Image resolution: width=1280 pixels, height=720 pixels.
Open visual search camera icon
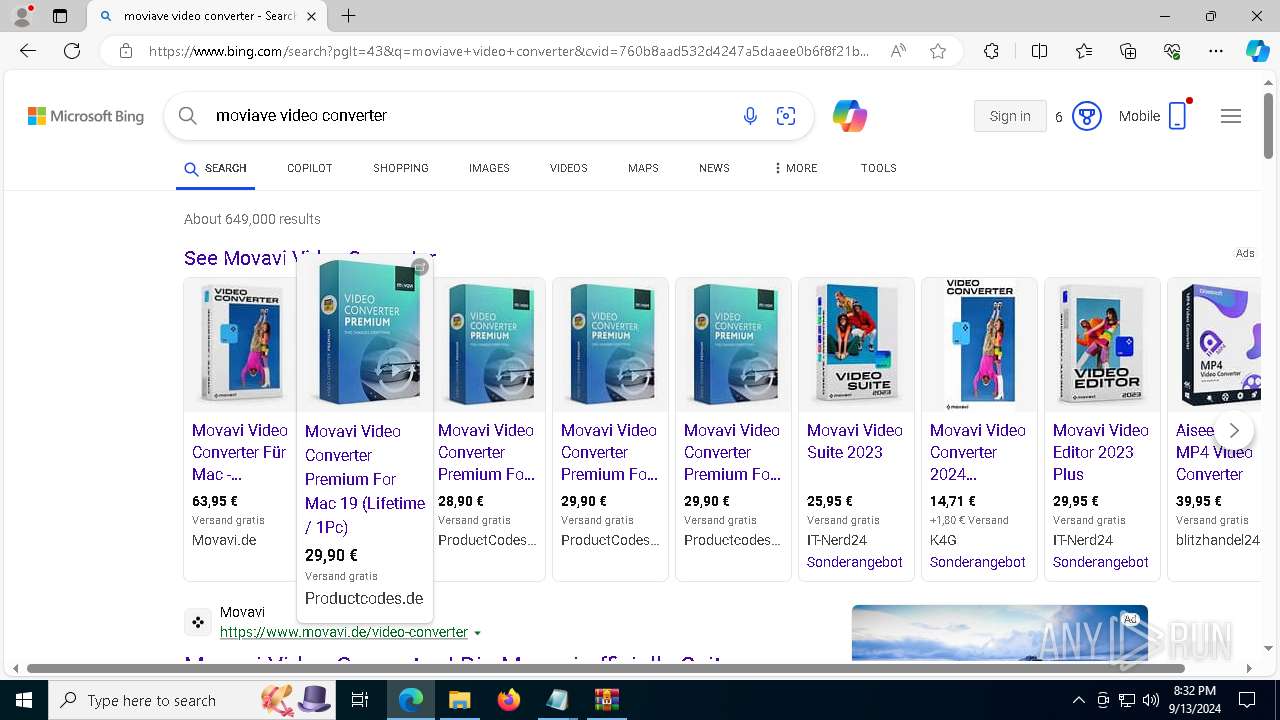pyautogui.click(x=786, y=116)
